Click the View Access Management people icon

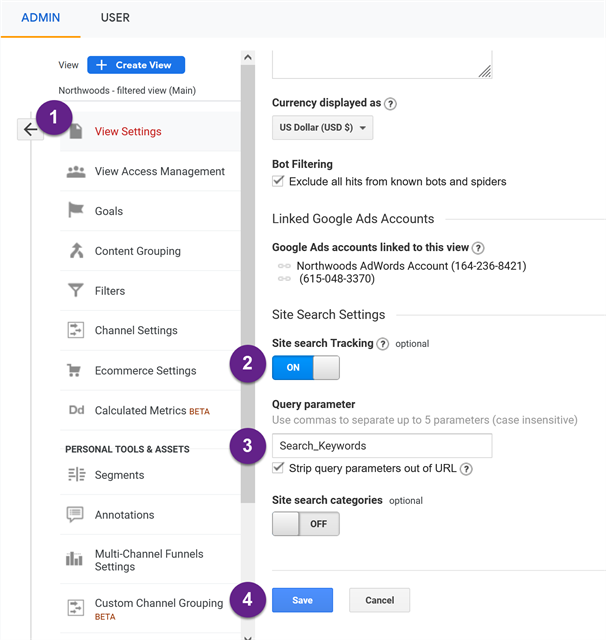[76, 172]
